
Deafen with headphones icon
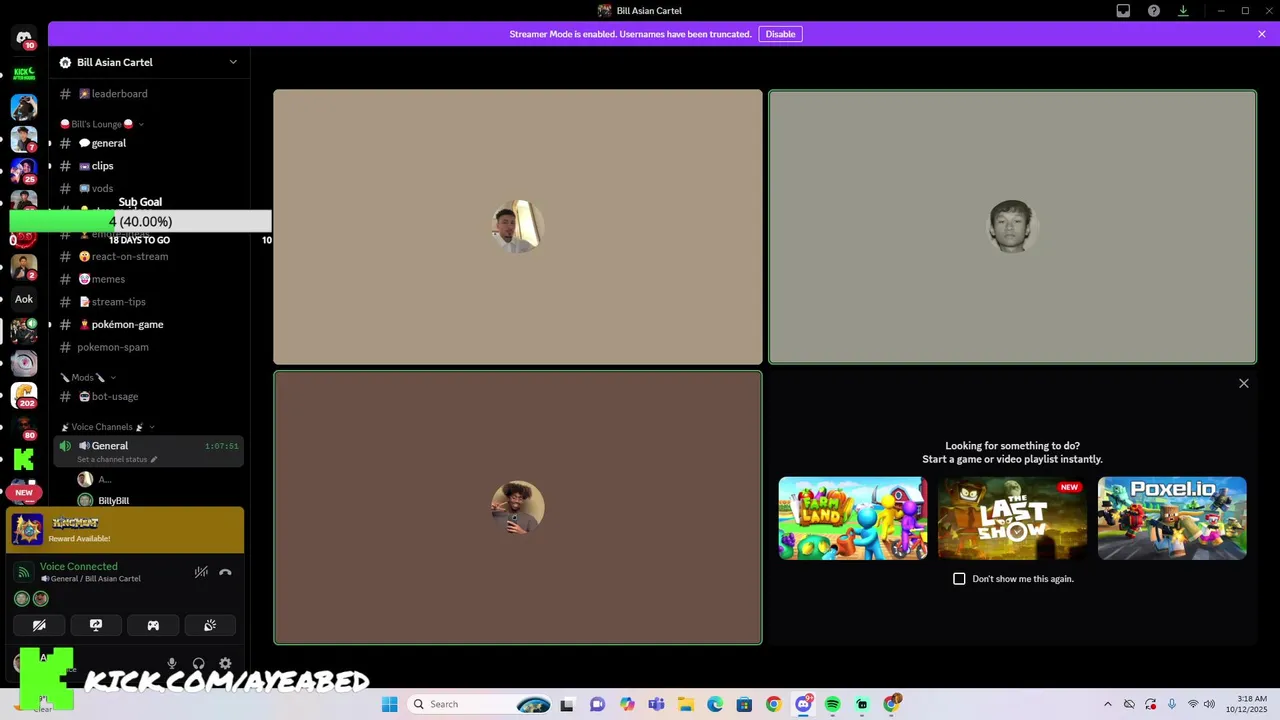point(199,664)
